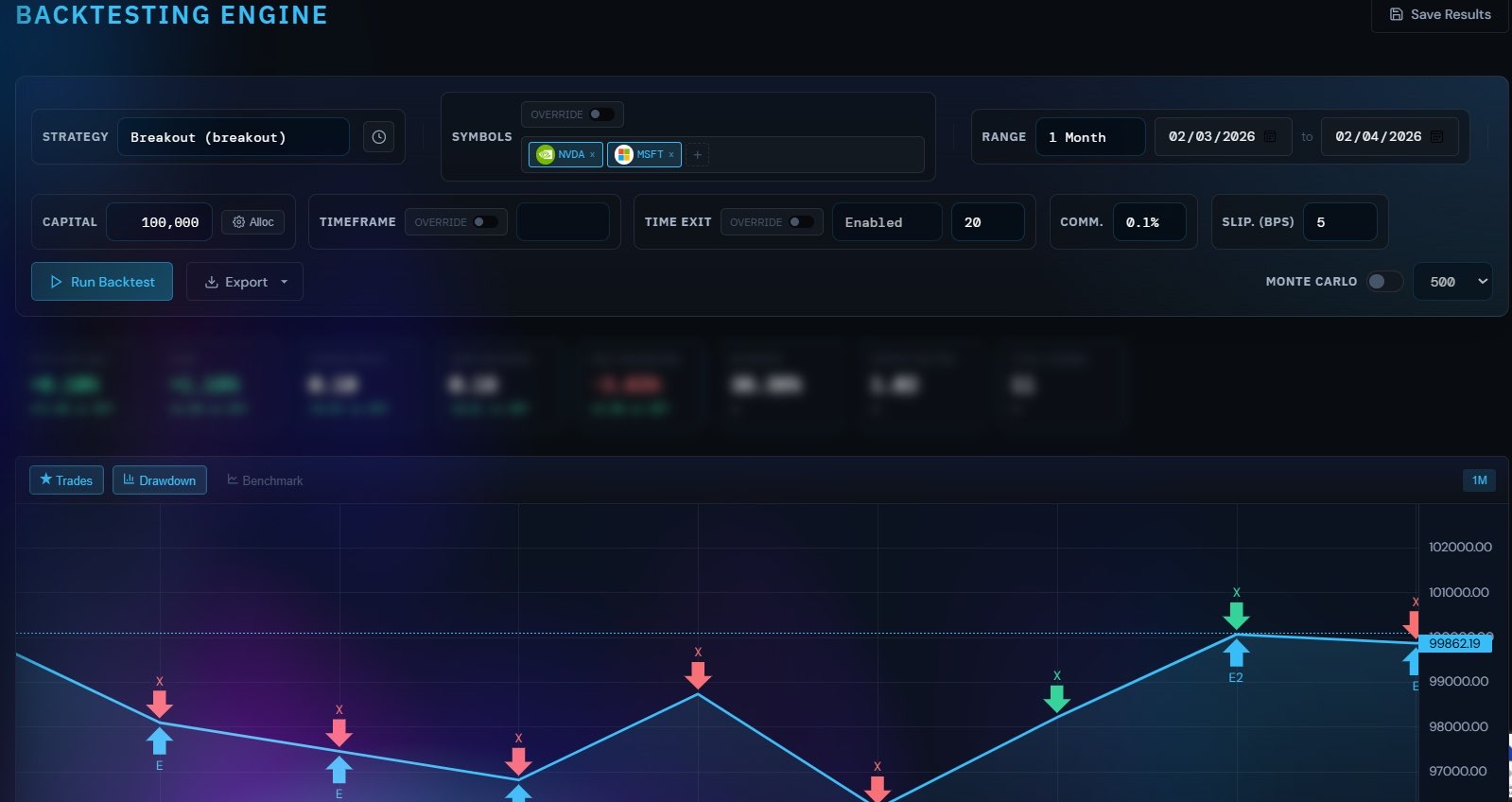Run the backtest

(x=102, y=282)
